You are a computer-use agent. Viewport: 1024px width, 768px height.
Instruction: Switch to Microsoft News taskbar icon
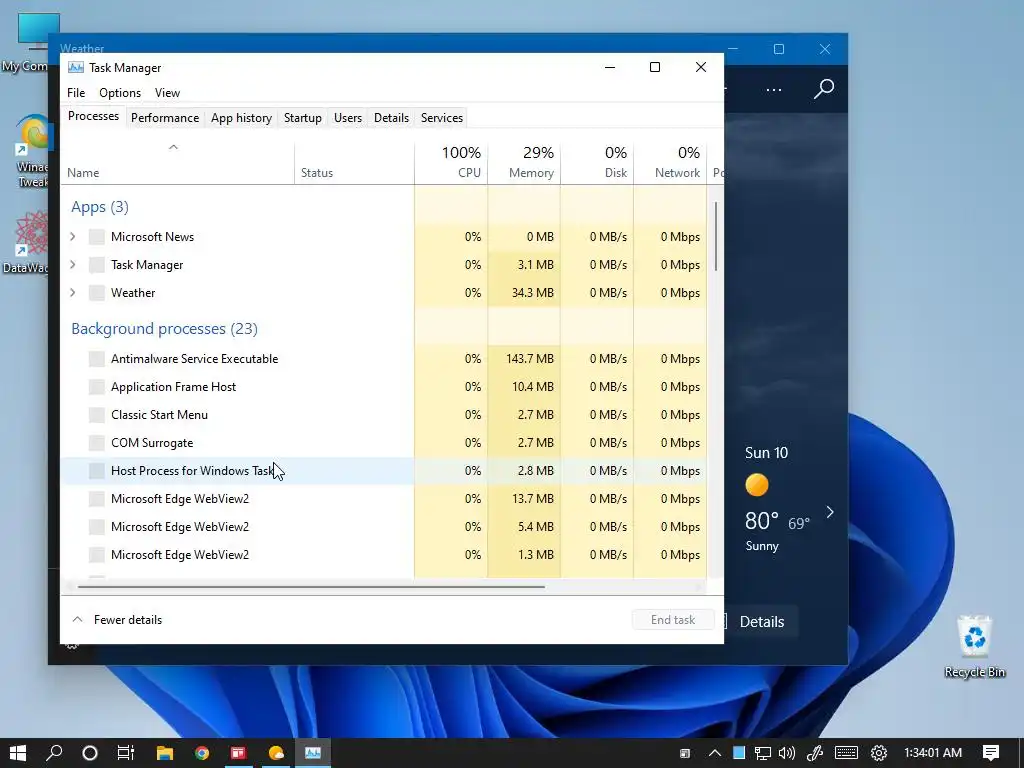238,753
